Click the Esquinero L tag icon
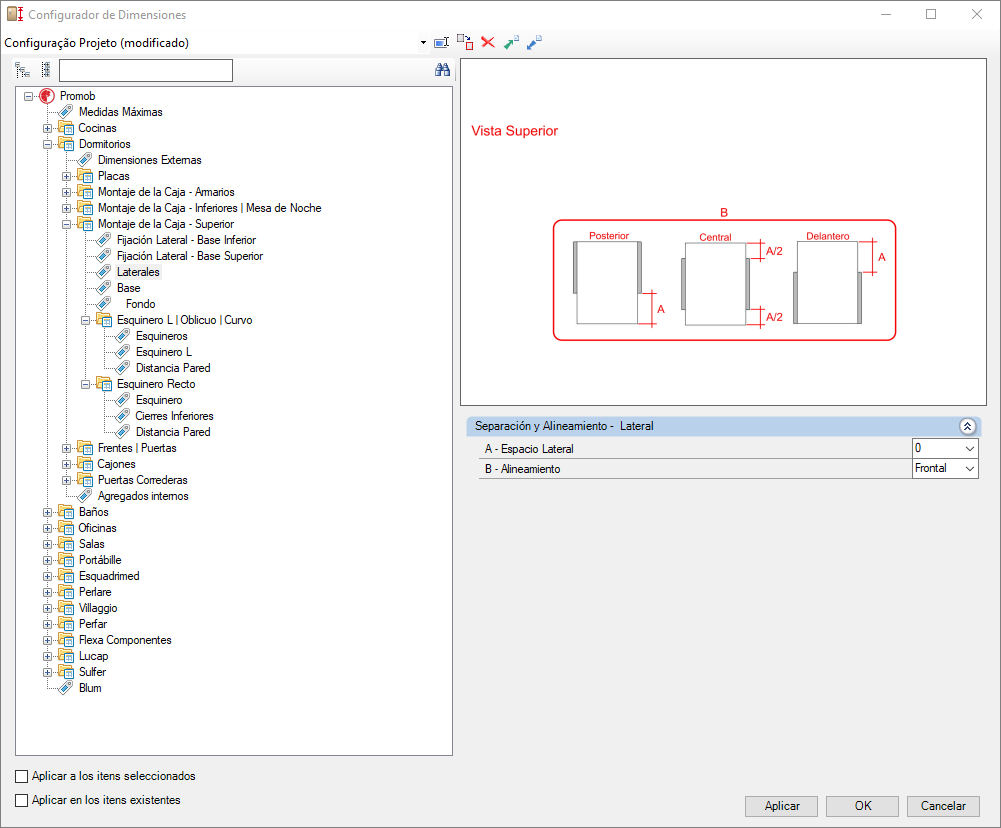1001x828 pixels. coord(123,352)
